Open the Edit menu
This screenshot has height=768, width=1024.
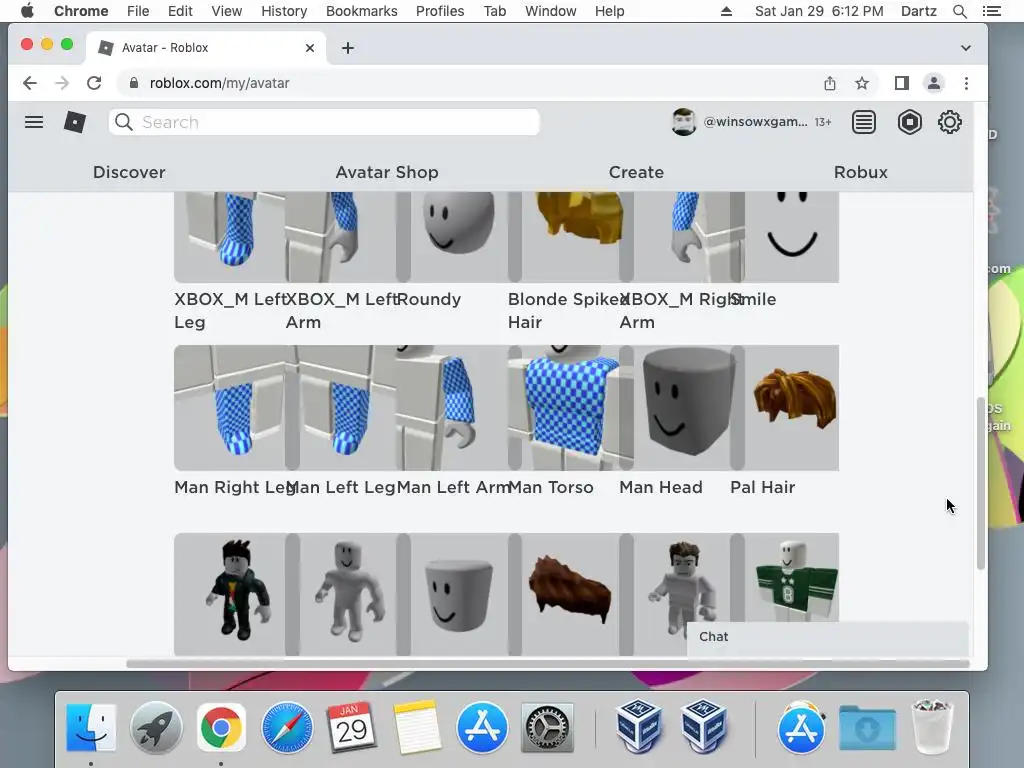180,11
